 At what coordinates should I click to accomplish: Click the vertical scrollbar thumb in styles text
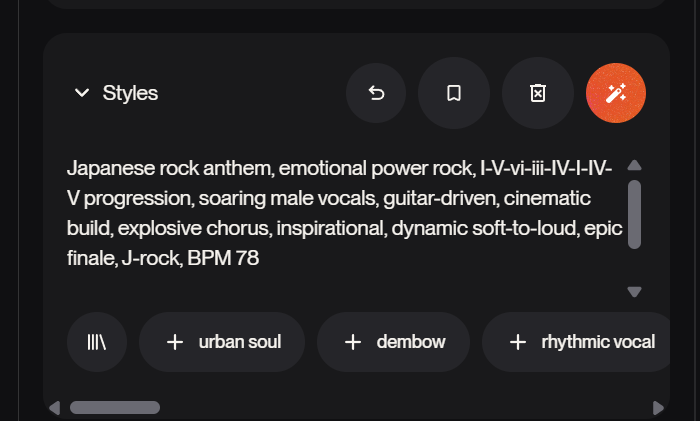coord(634,213)
